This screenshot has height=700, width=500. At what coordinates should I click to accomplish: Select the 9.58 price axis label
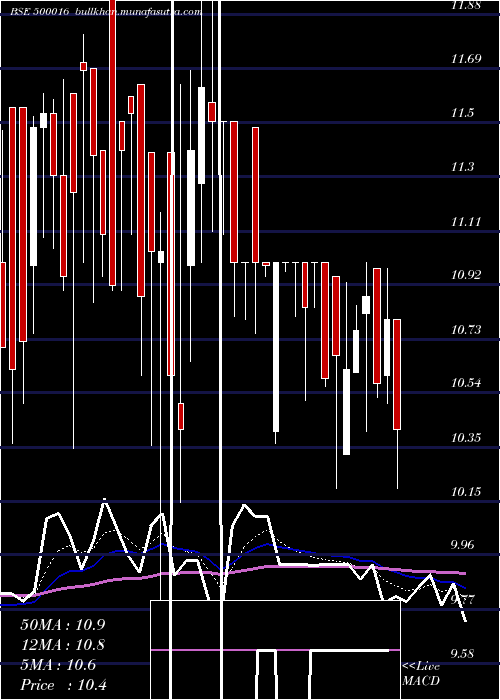point(462,654)
